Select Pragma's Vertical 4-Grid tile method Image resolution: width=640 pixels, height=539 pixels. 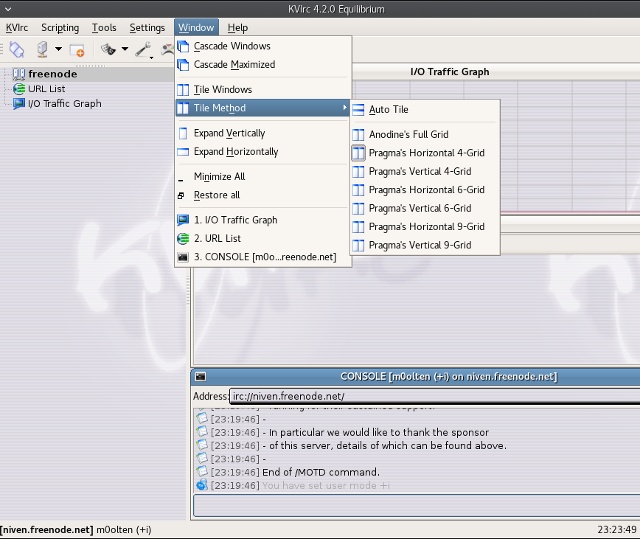click(425, 171)
